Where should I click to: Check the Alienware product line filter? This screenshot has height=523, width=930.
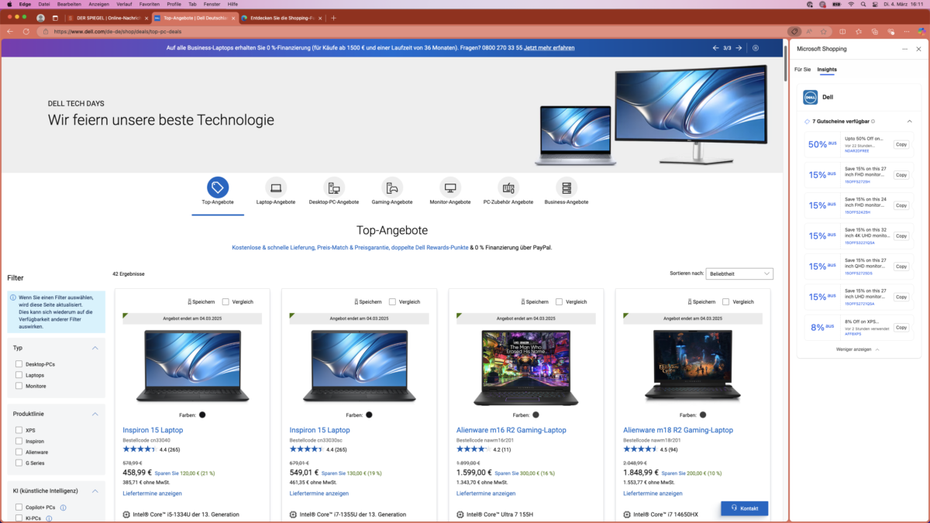(x=19, y=452)
